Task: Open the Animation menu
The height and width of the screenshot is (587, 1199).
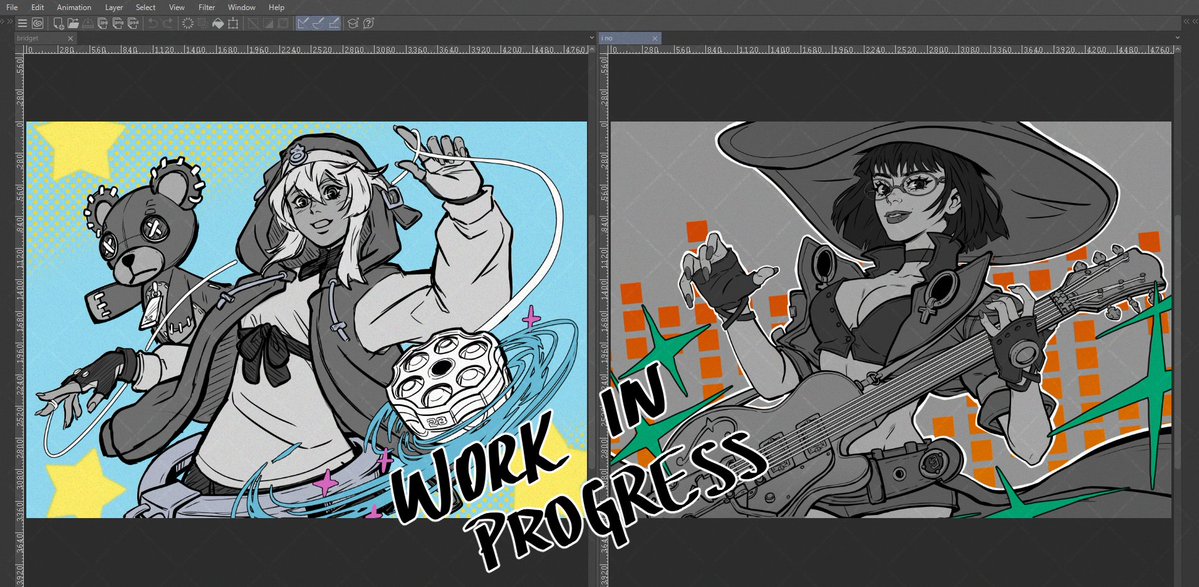Action: click(73, 8)
